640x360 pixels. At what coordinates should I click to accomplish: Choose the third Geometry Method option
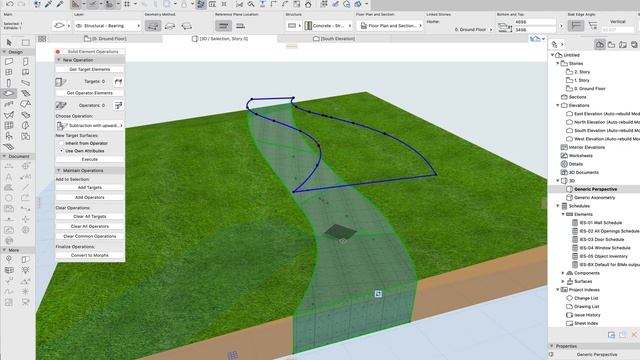pos(187,26)
